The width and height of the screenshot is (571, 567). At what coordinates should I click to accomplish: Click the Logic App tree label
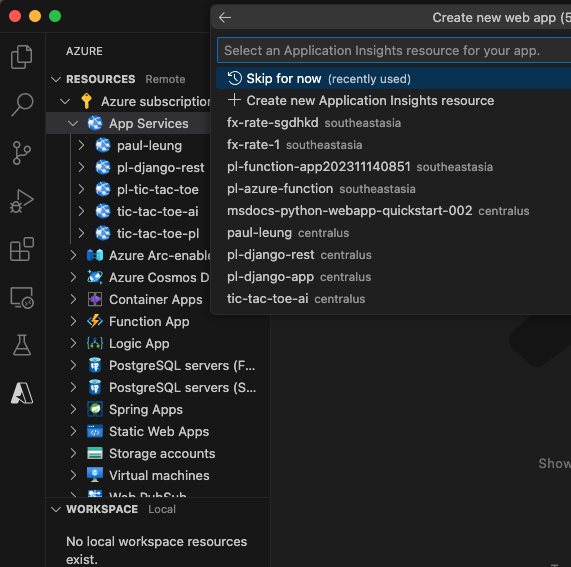tap(139, 343)
